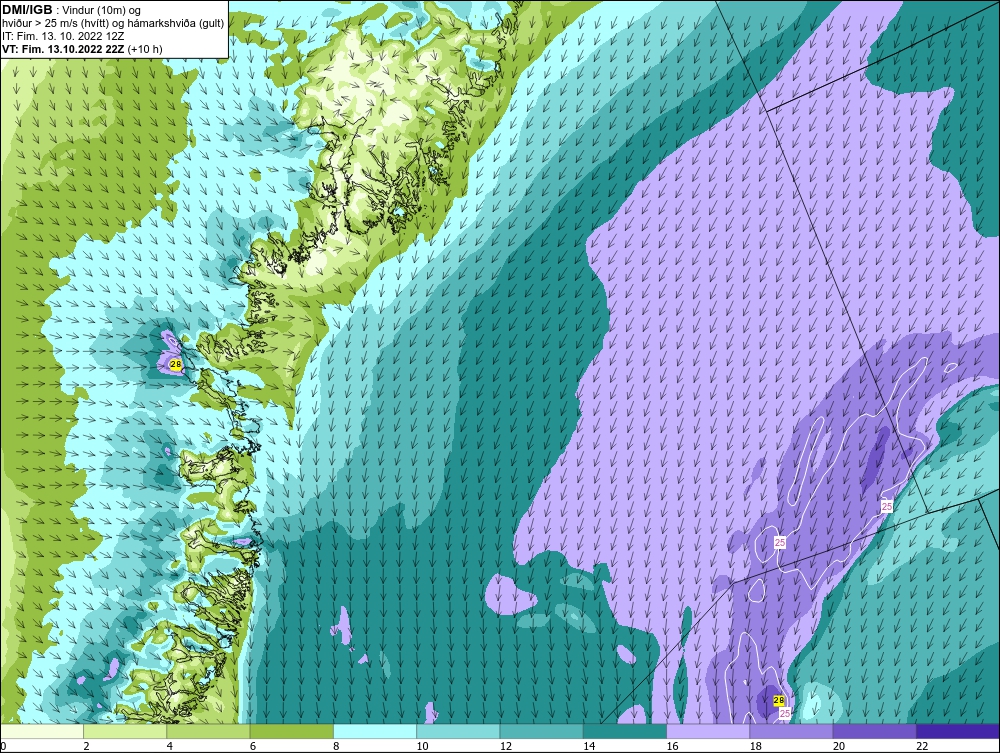The width and height of the screenshot is (1000, 753).
Task: Click legend scale label '8'
Action: coord(336,746)
